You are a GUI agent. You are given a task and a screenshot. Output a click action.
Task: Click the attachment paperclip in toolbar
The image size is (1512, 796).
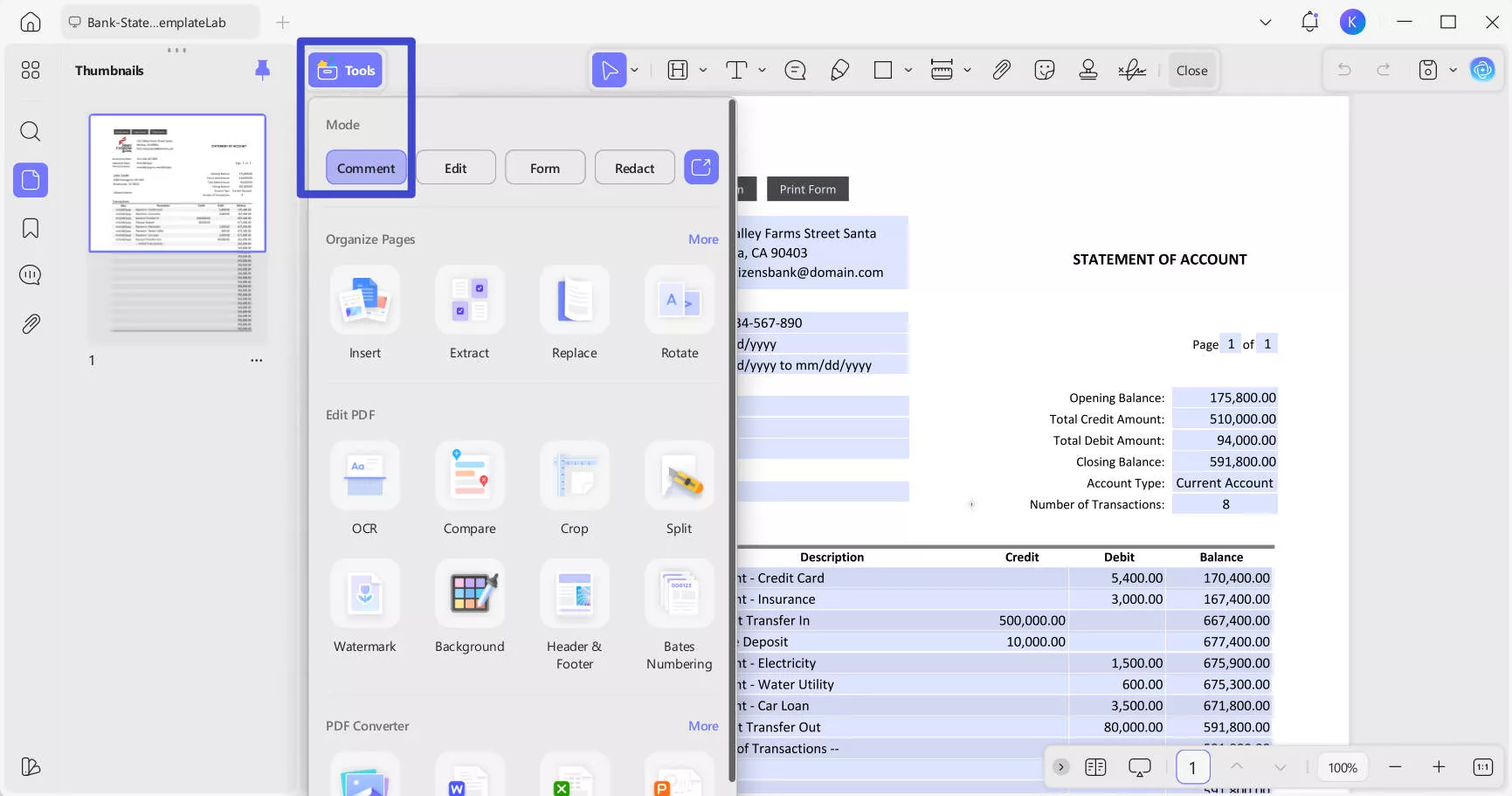point(1001,70)
